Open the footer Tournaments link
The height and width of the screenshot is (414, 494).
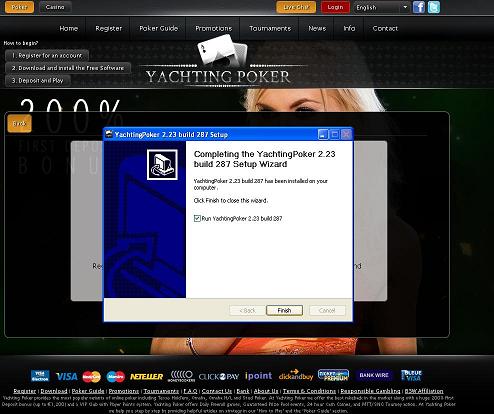(x=161, y=391)
